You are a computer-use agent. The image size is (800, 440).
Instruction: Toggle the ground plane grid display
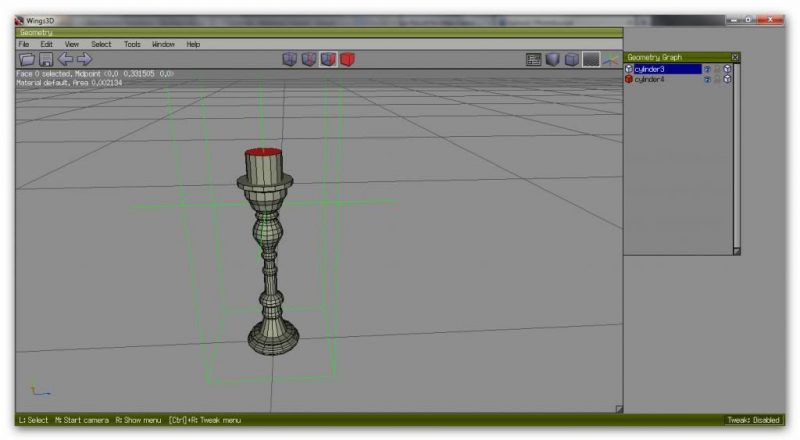591,60
